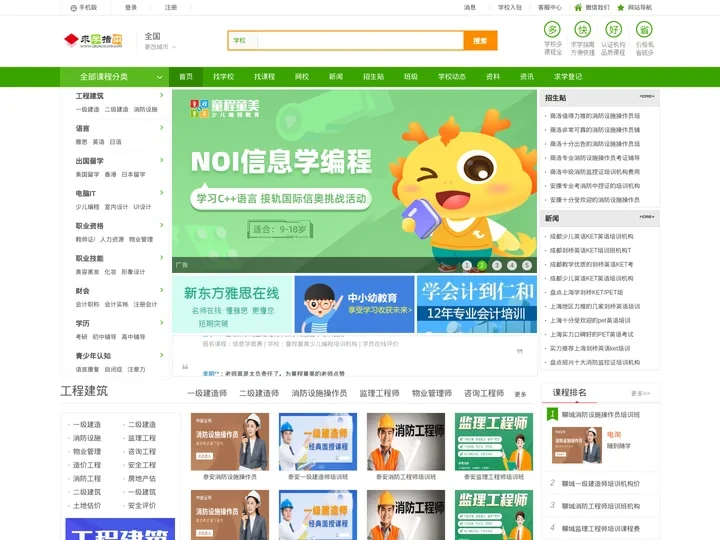
Task: Expand the 青少年认知 category arrow
Action: tap(162, 355)
